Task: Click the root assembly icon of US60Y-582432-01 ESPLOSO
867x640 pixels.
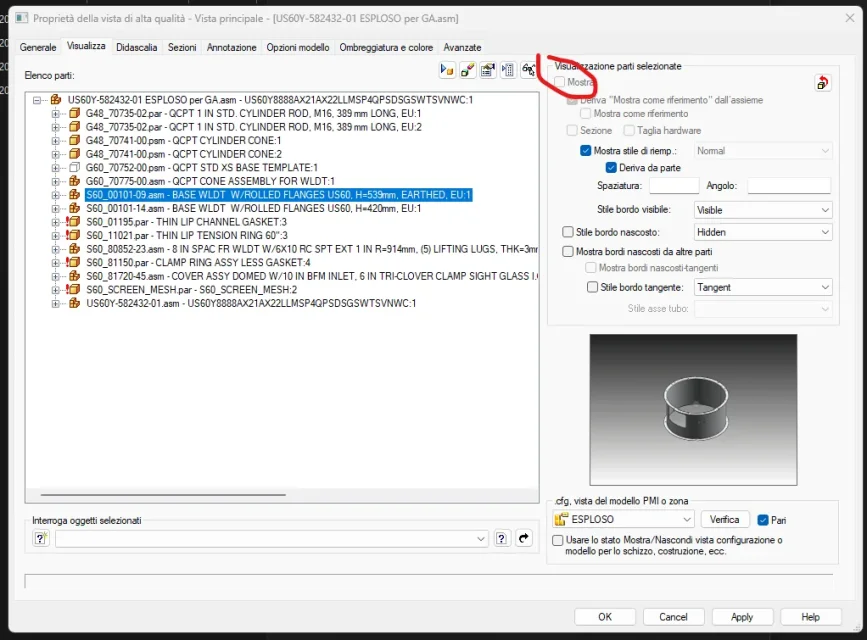Action: click(55, 100)
